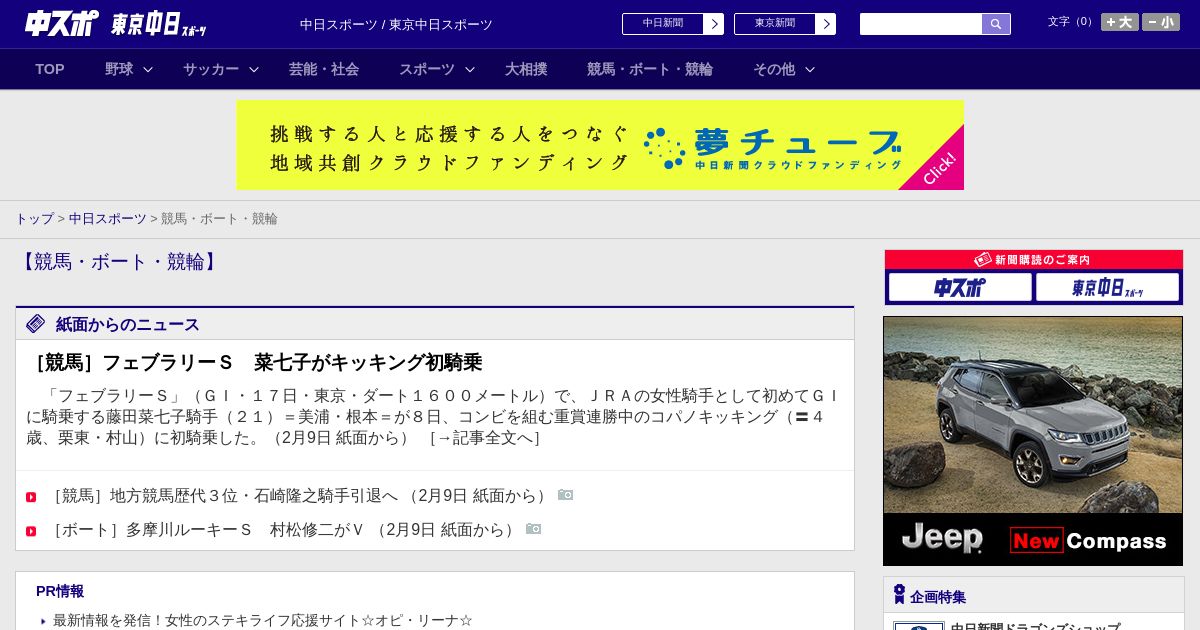Click the ドラゴンズショップ thumbnail image
Viewport: 1200px width, 630px height.
919,626
